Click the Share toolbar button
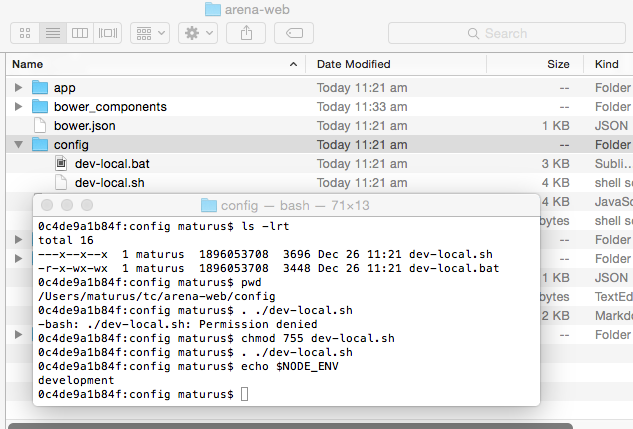 246,33
